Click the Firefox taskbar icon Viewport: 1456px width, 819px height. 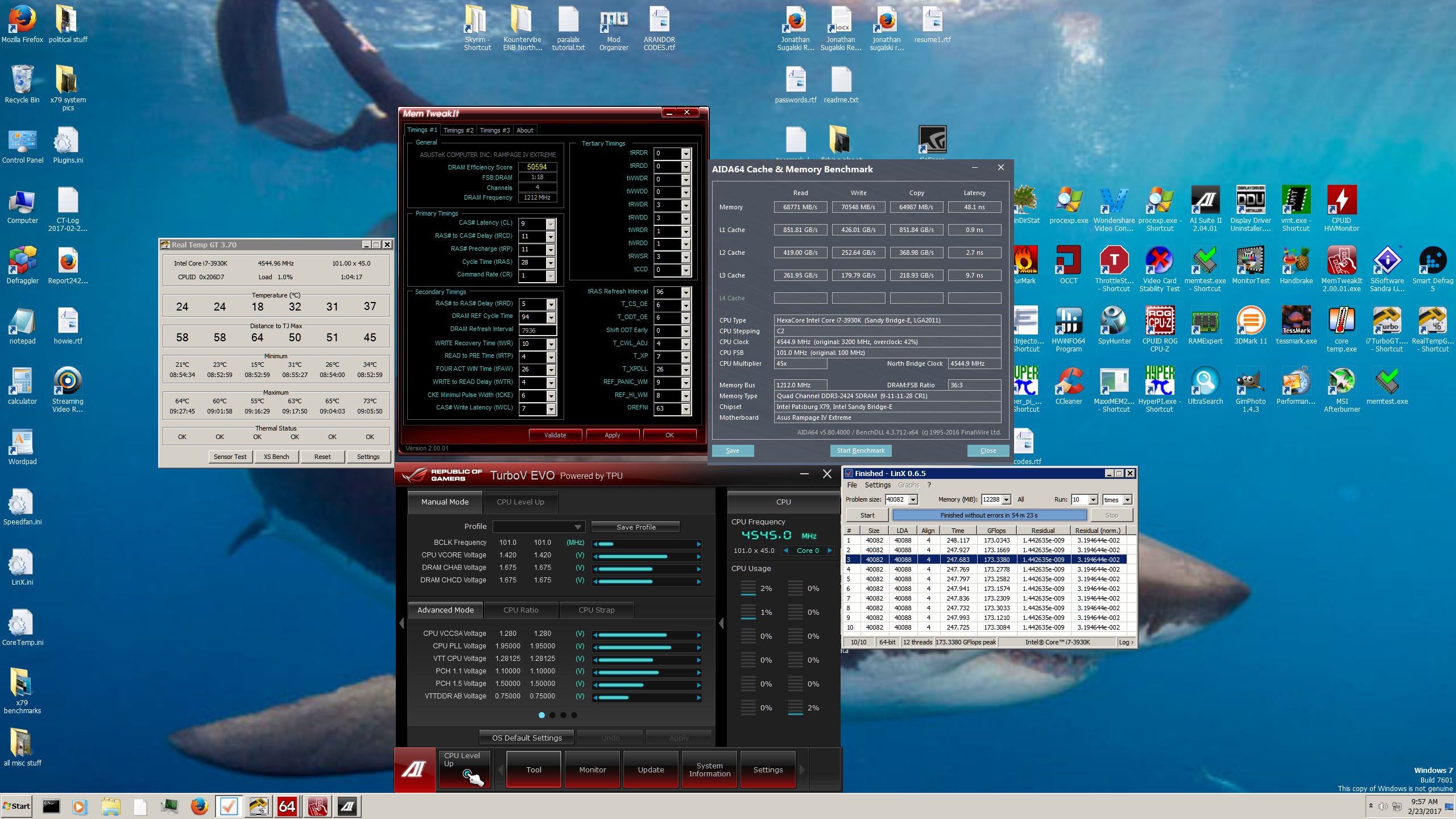tap(198, 806)
